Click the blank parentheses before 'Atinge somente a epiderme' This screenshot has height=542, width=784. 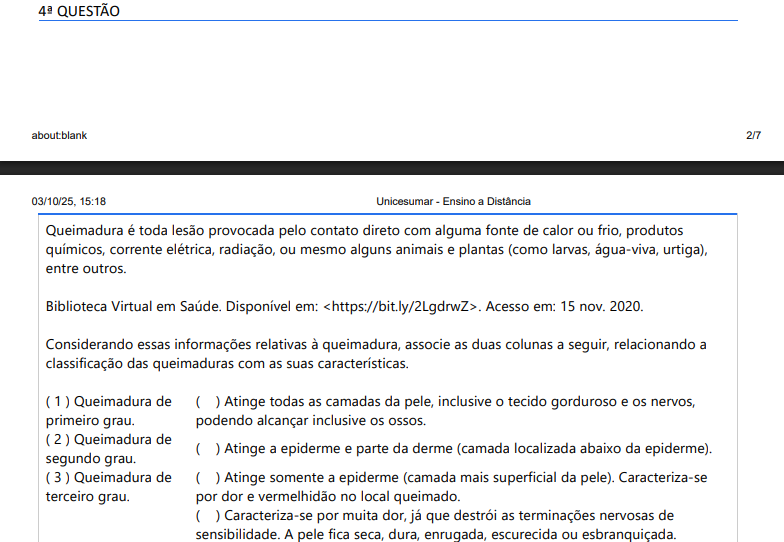(x=208, y=478)
